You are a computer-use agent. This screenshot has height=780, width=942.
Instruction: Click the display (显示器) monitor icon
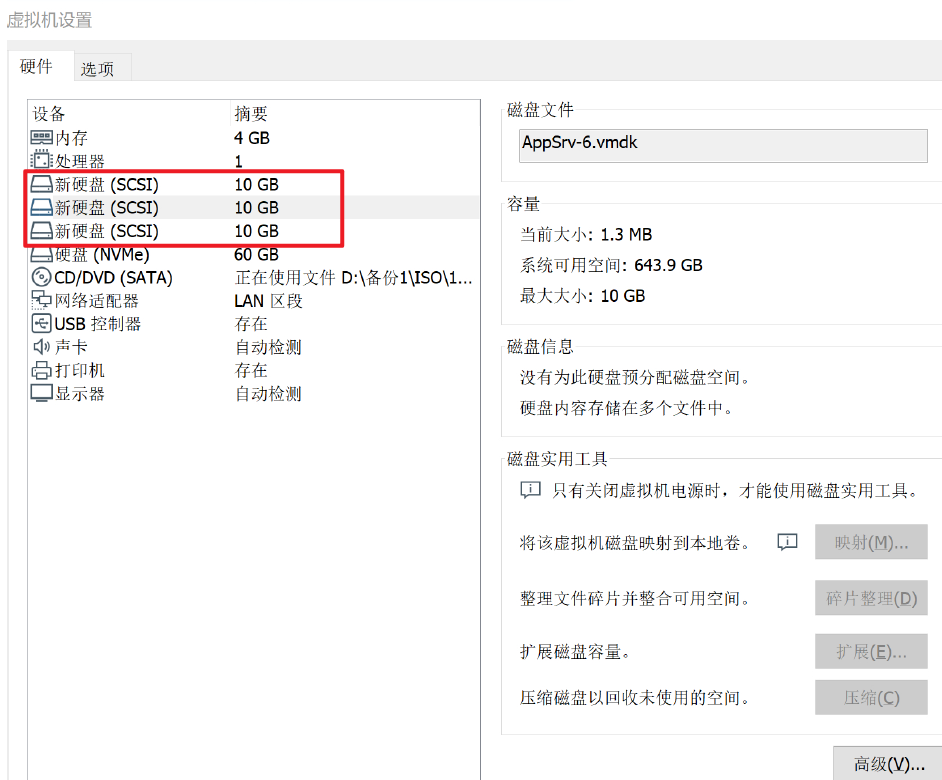click(x=41, y=394)
